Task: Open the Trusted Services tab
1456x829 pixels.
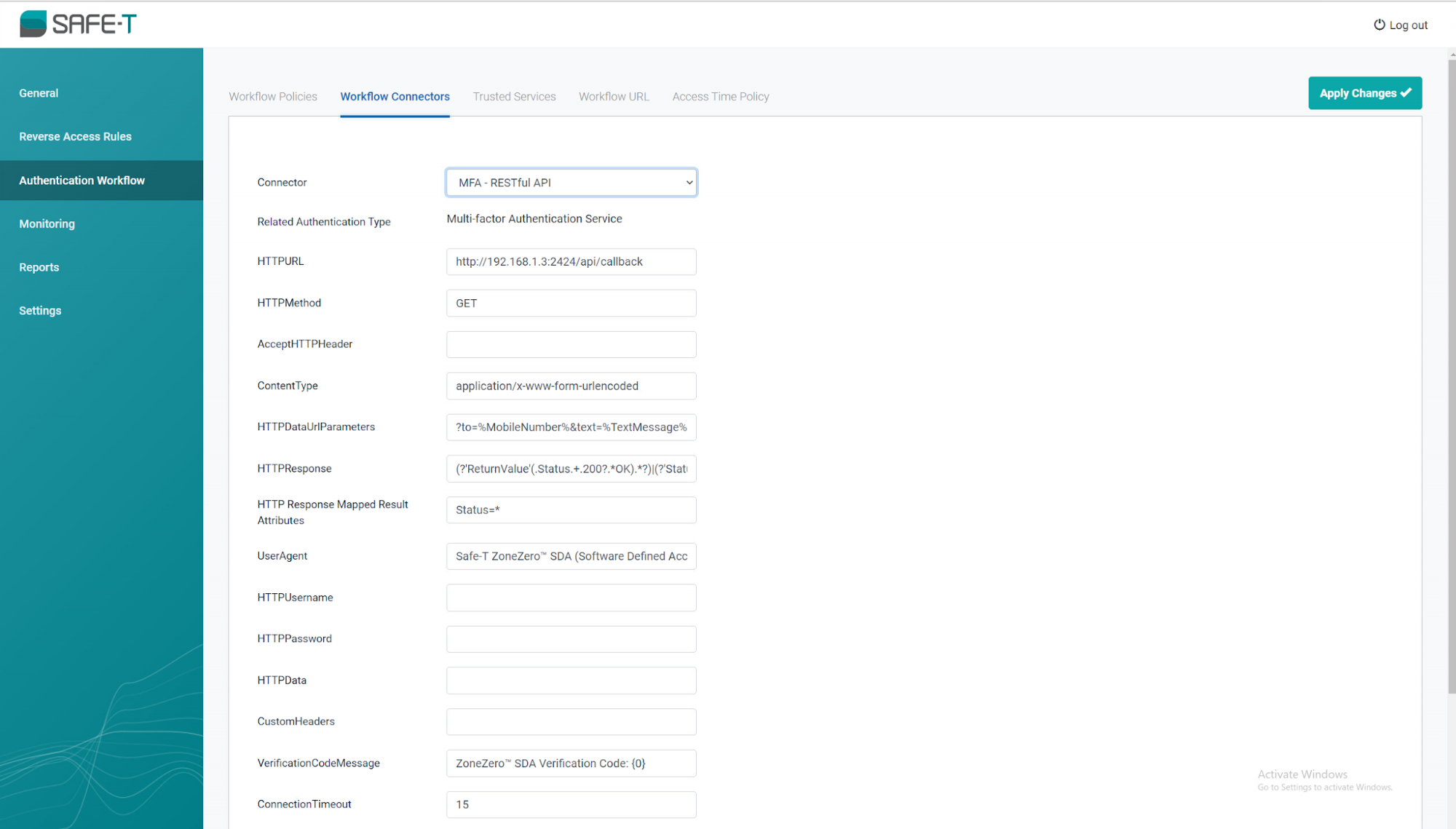Action: pyautogui.click(x=514, y=97)
